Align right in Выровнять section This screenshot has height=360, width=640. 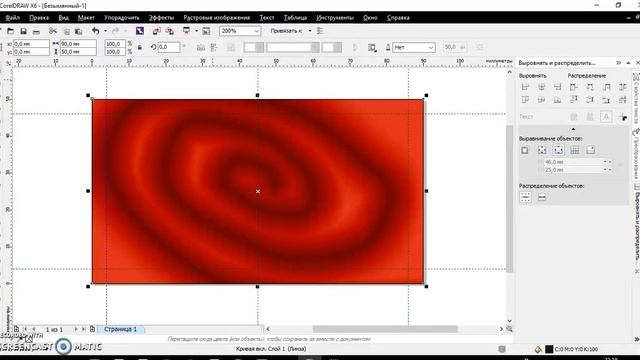tap(557, 87)
